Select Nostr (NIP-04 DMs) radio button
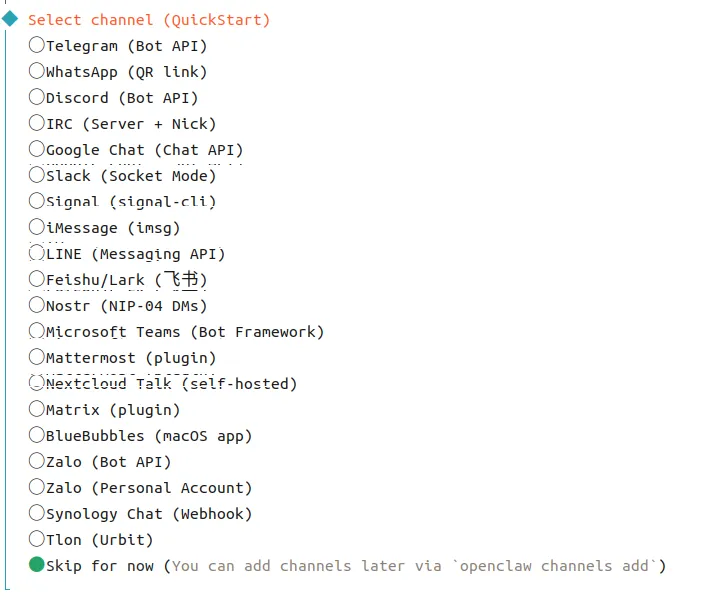The width and height of the screenshot is (706, 598). click(x=37, y=305)
